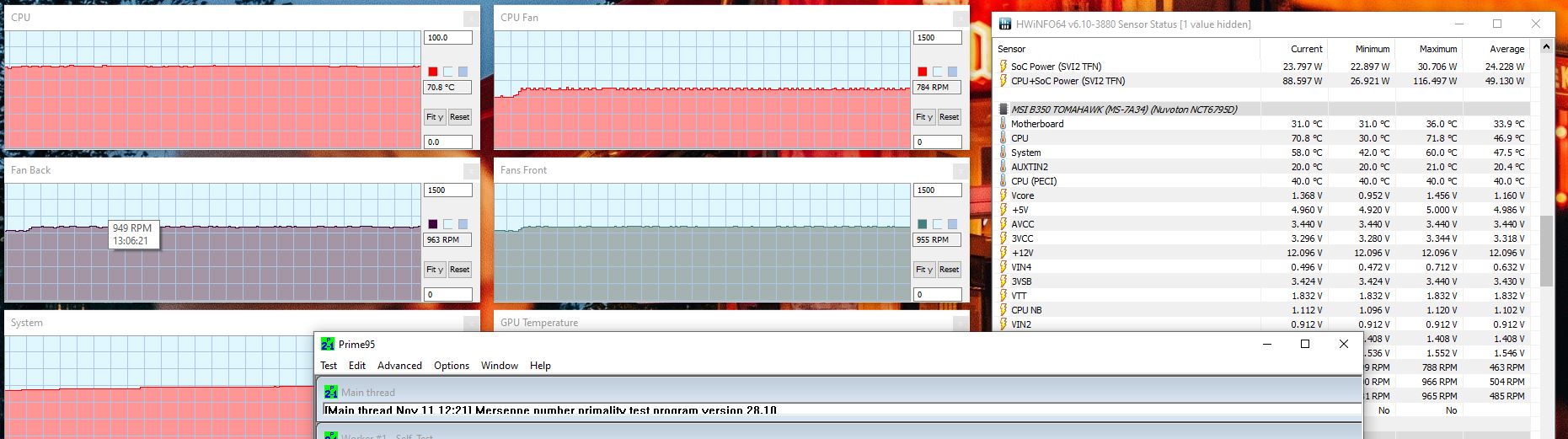Click the 1500 maximum field in CPU Fan graph

[x=938, y=38]
